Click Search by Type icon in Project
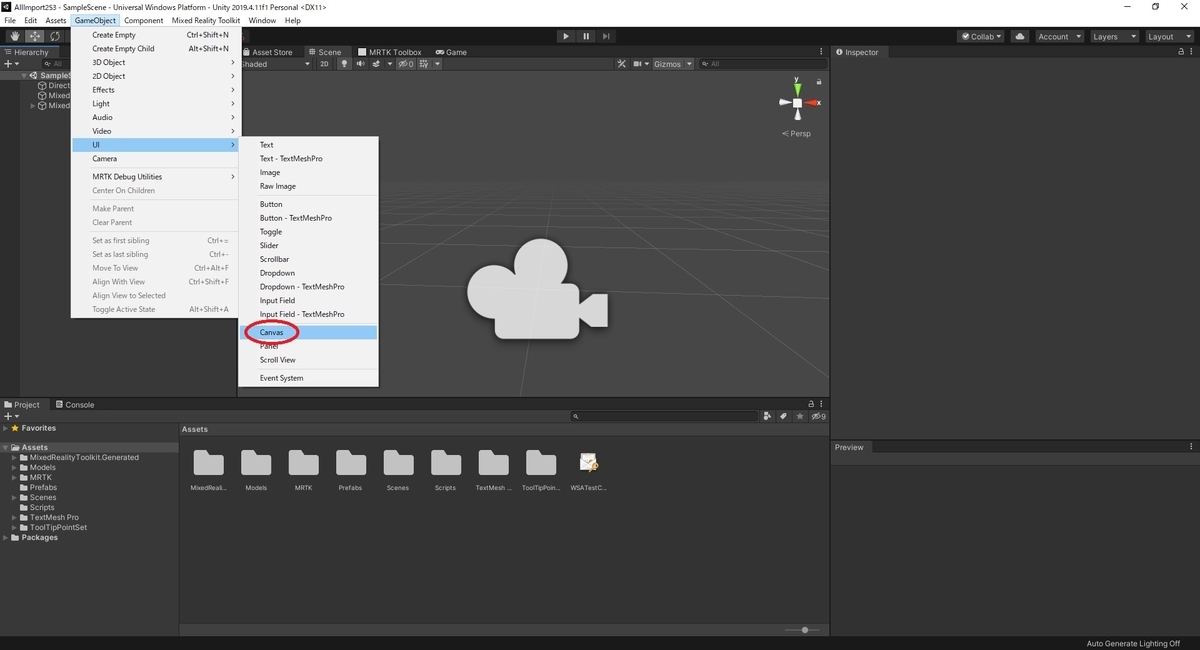Image resolution: width=1200 pixels, height=650 pixels. pos(767,416)
